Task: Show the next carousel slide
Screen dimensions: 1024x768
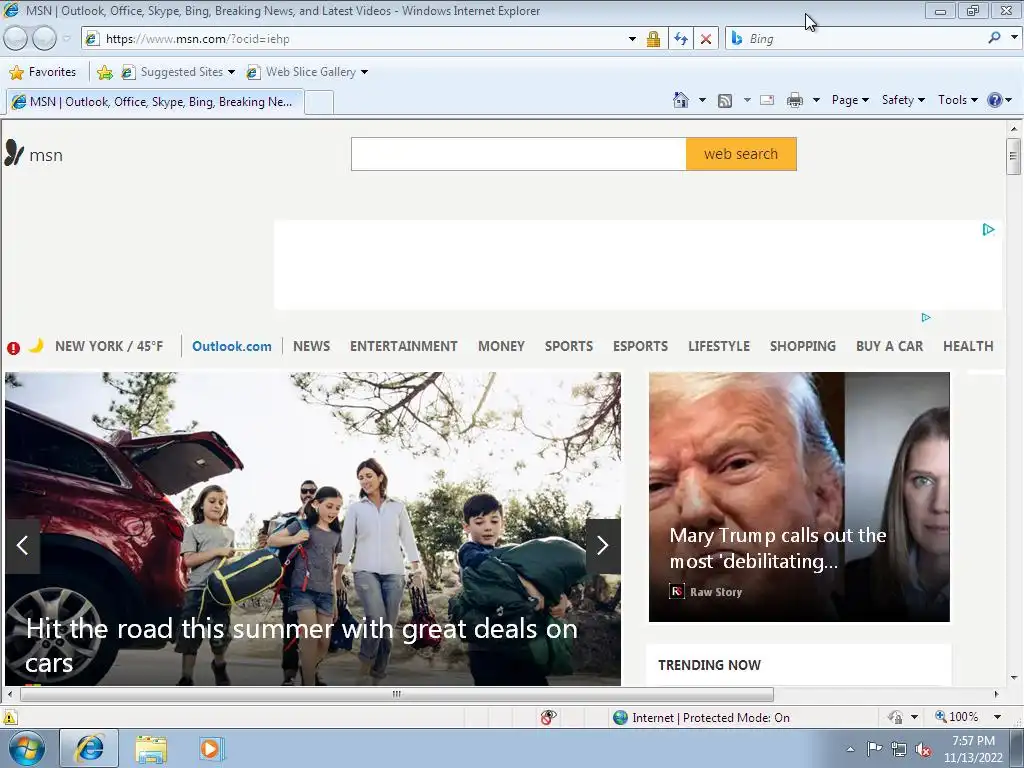Action: [603, 545]
